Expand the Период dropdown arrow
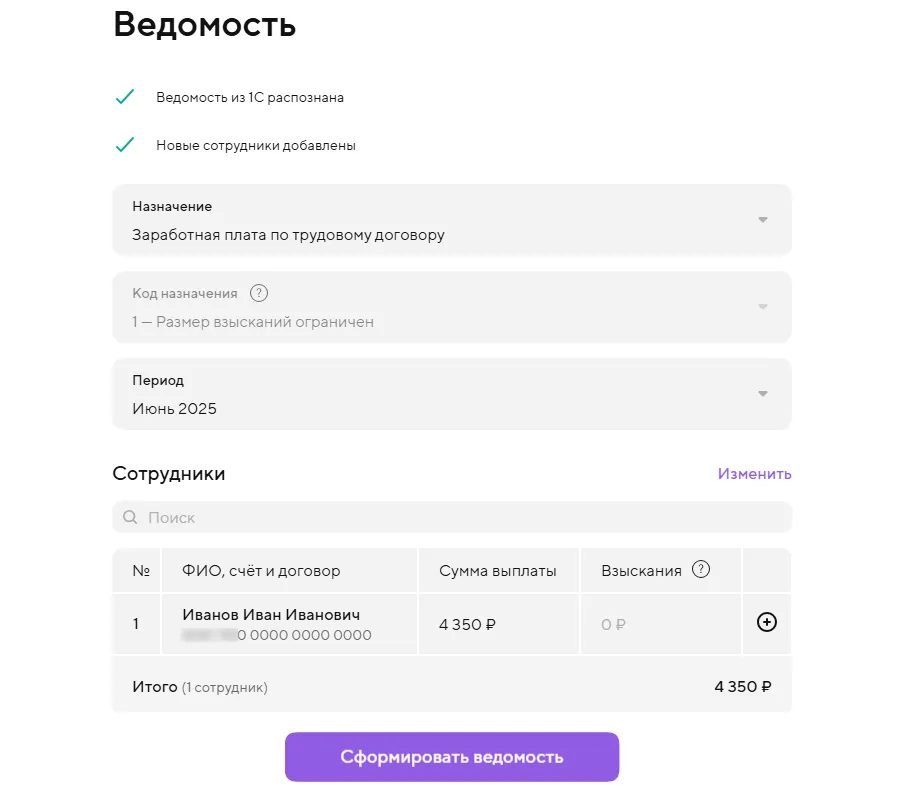The image size is (917, 802). click(x=762, y=394)
